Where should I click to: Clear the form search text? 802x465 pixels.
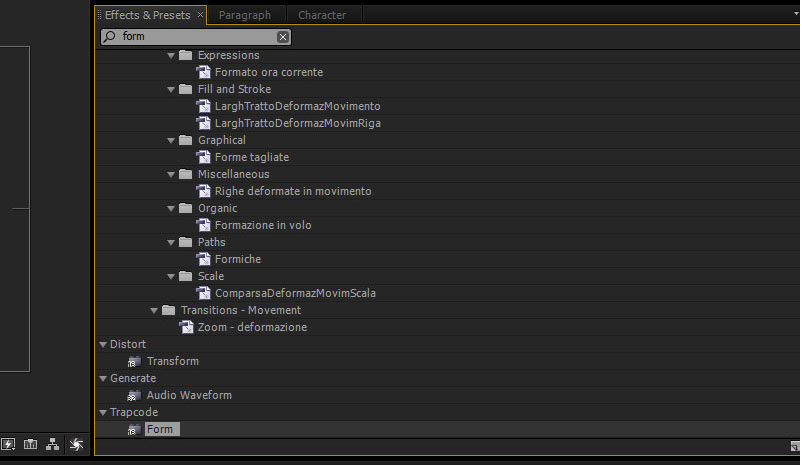tap(282, 37)
